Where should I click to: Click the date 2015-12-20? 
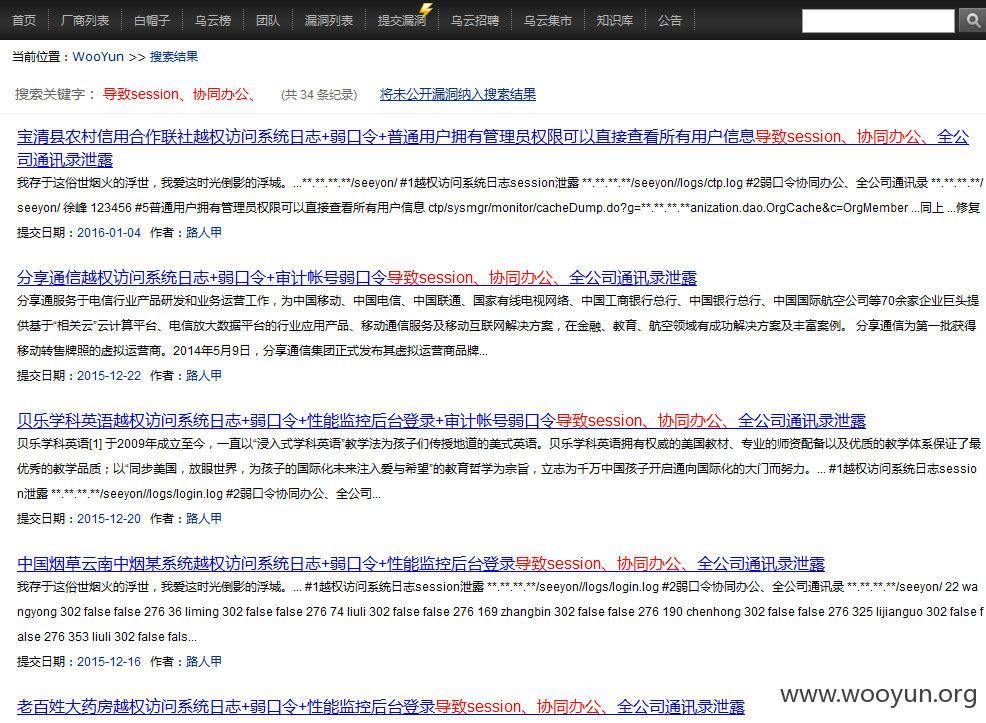[109, 519]
